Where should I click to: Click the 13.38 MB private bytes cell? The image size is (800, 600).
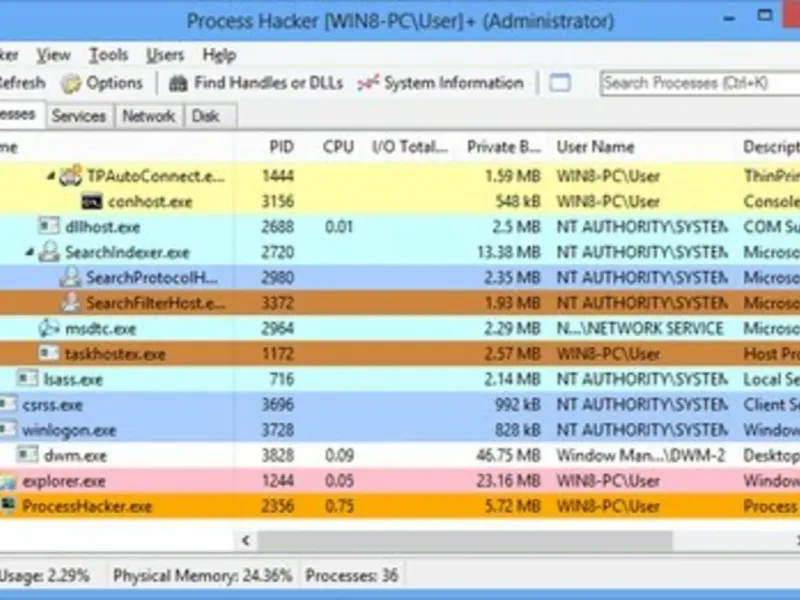(x=508, y=252)
